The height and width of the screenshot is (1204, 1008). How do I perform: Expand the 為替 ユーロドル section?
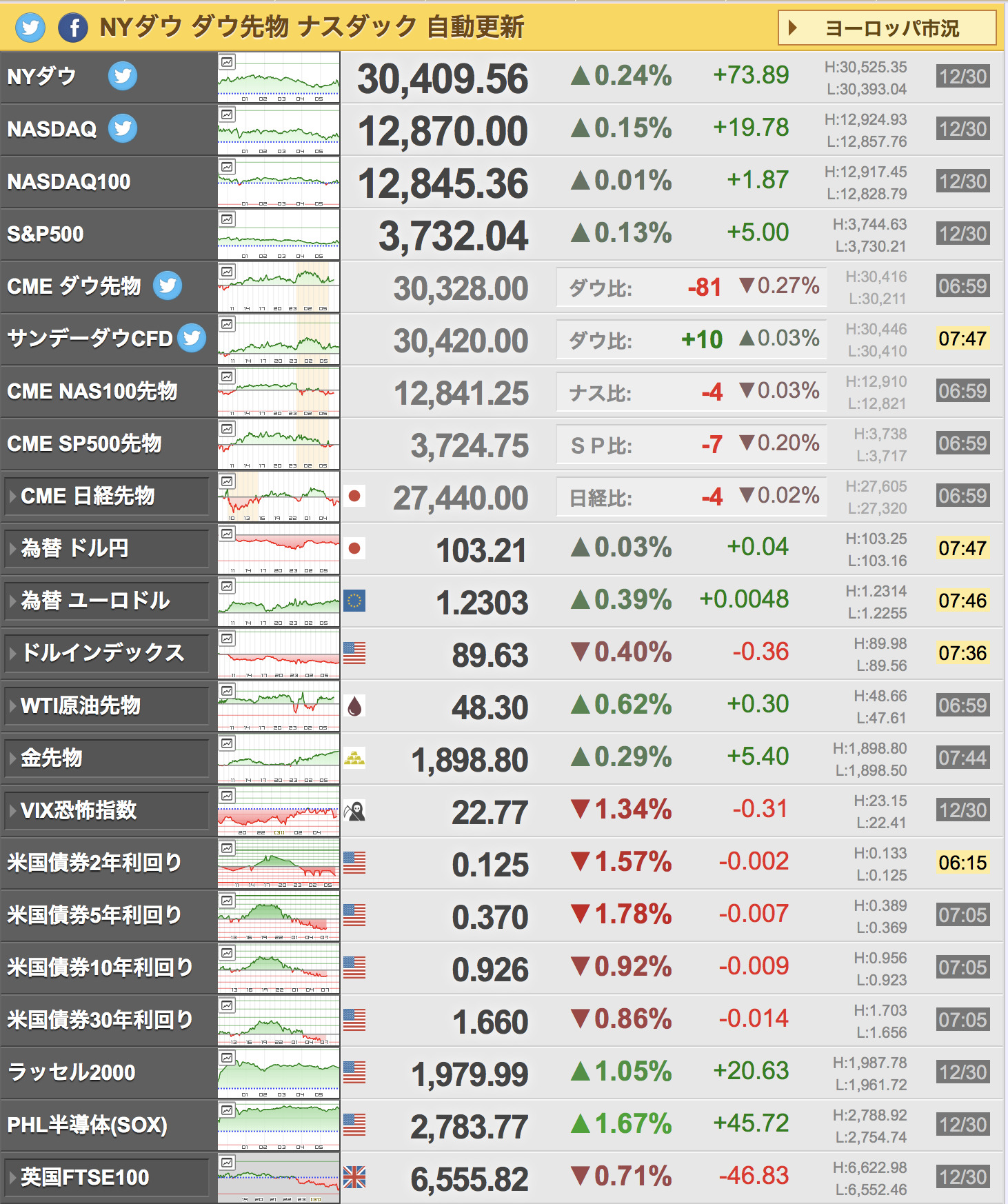[106, 601]
